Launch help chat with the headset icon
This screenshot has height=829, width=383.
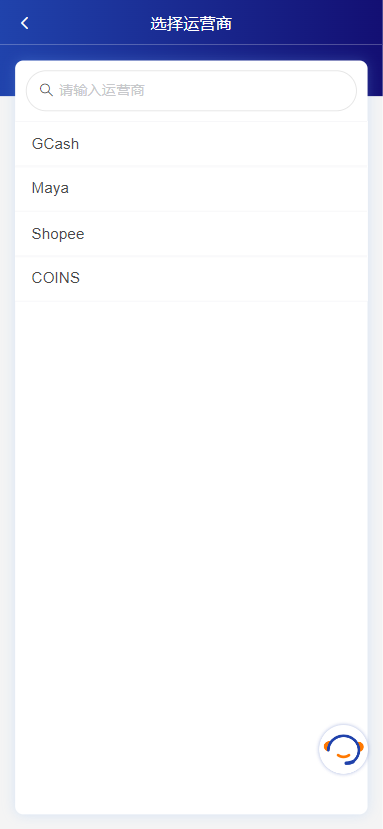343,749
